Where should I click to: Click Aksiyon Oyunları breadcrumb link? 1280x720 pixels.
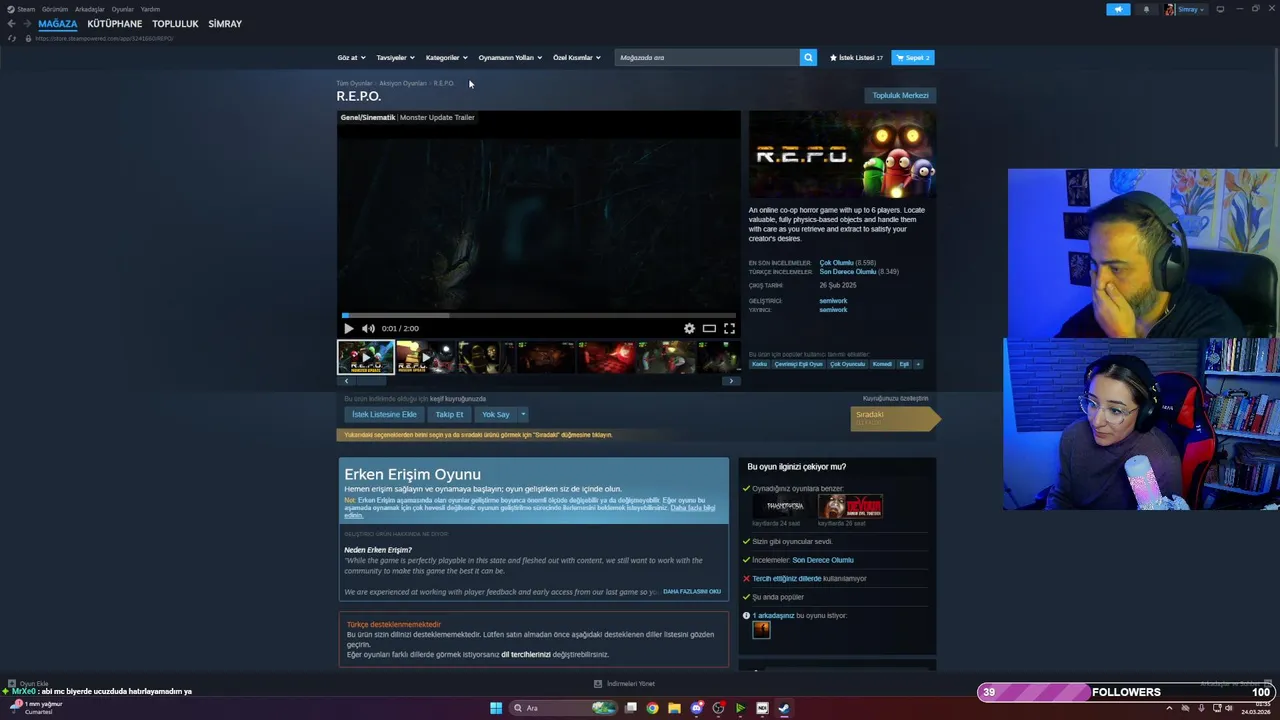pos(403,84)
